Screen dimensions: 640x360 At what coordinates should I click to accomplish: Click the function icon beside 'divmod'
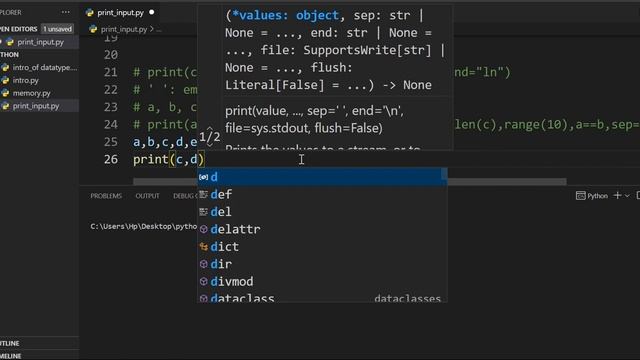point(203,281)
